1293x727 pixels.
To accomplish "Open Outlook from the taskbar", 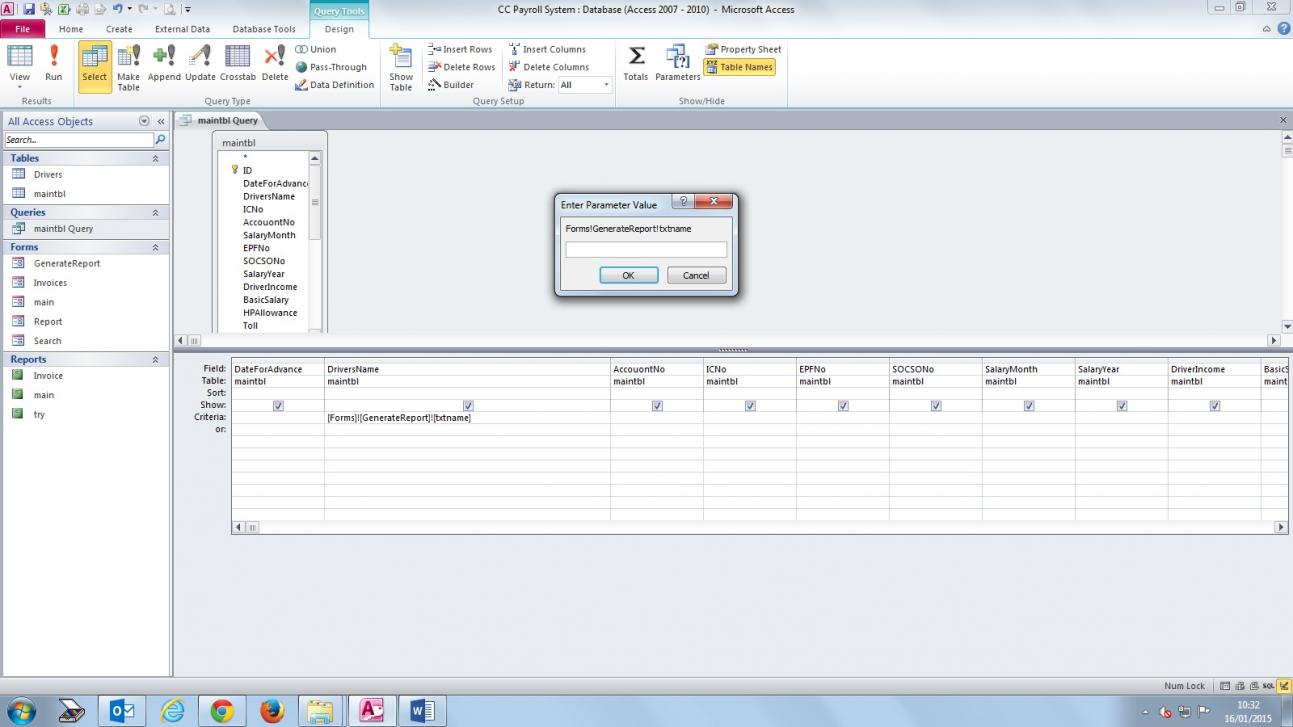I will pyautogui.click(x=122, y=711).
